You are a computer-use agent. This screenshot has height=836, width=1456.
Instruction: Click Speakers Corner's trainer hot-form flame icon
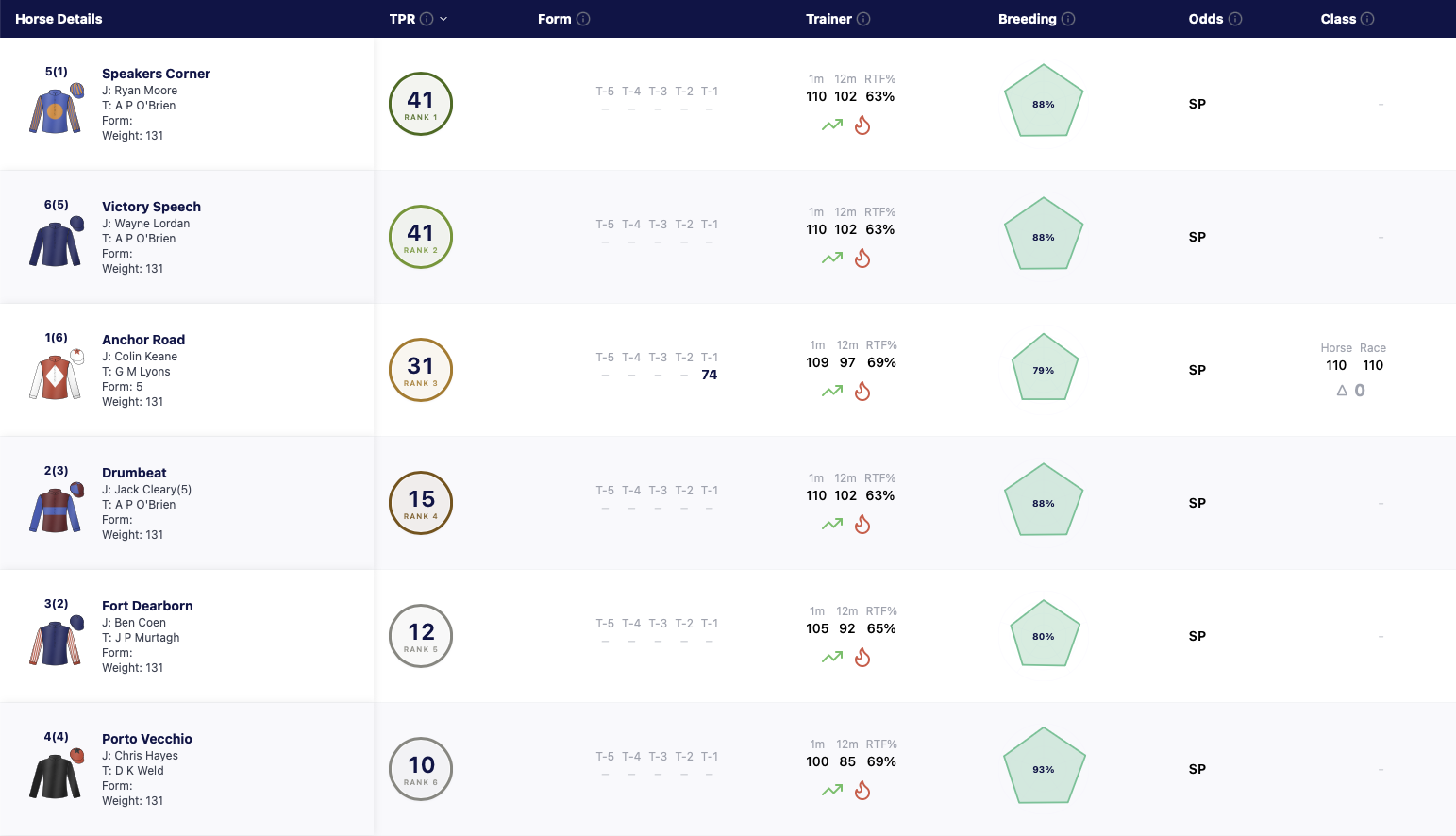point(862,125)
